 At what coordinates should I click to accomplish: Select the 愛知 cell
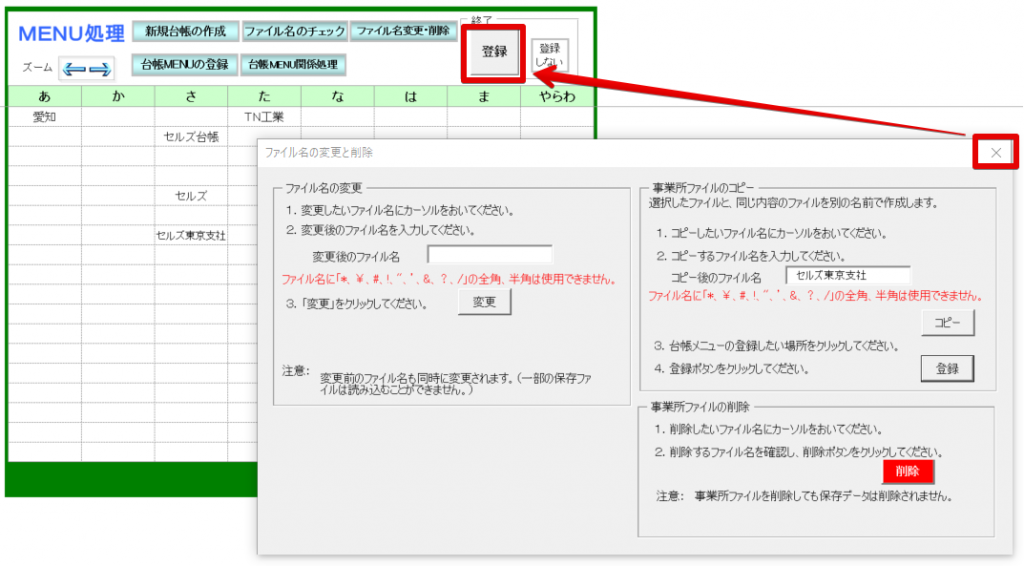pos(44,117)
